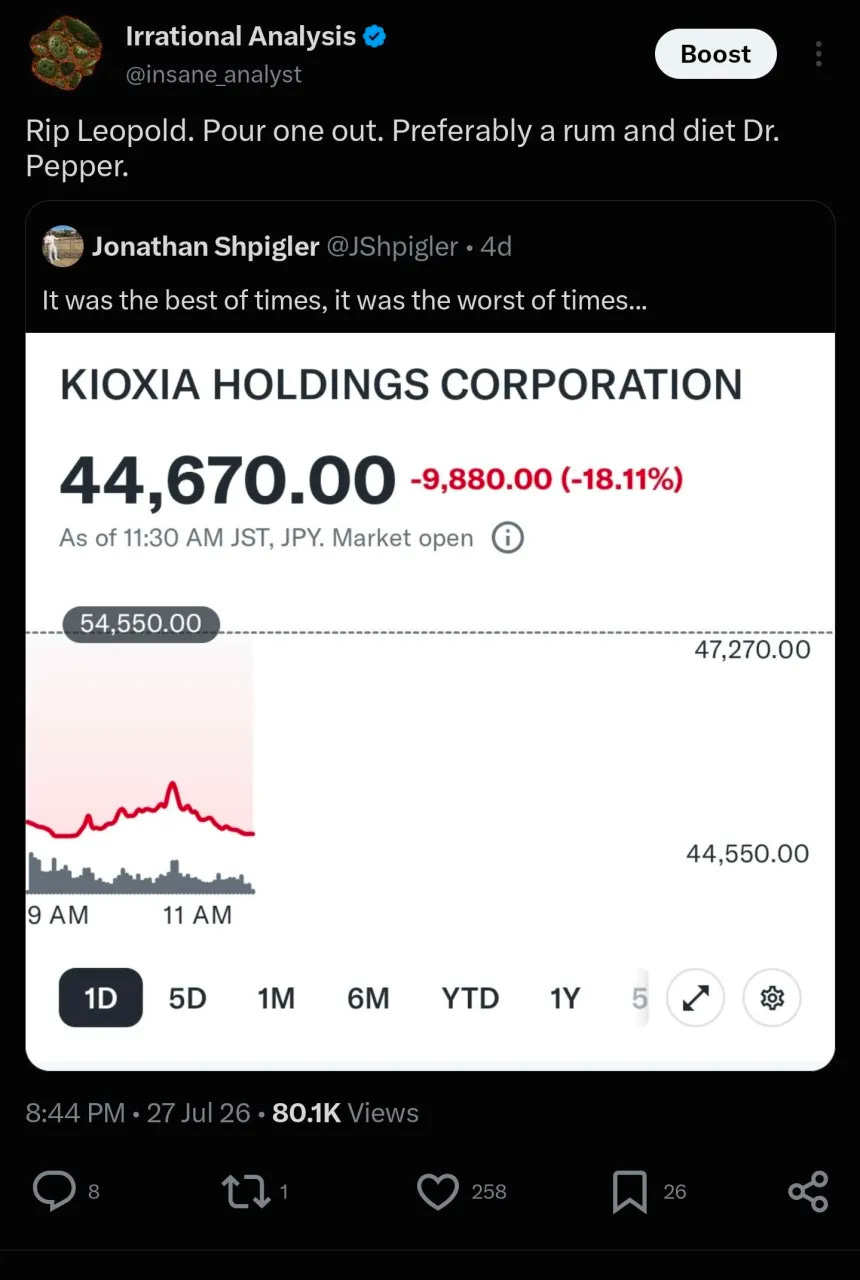Click the Boost button
This screenshot has height=1280, width=860.
pos(716,54)
